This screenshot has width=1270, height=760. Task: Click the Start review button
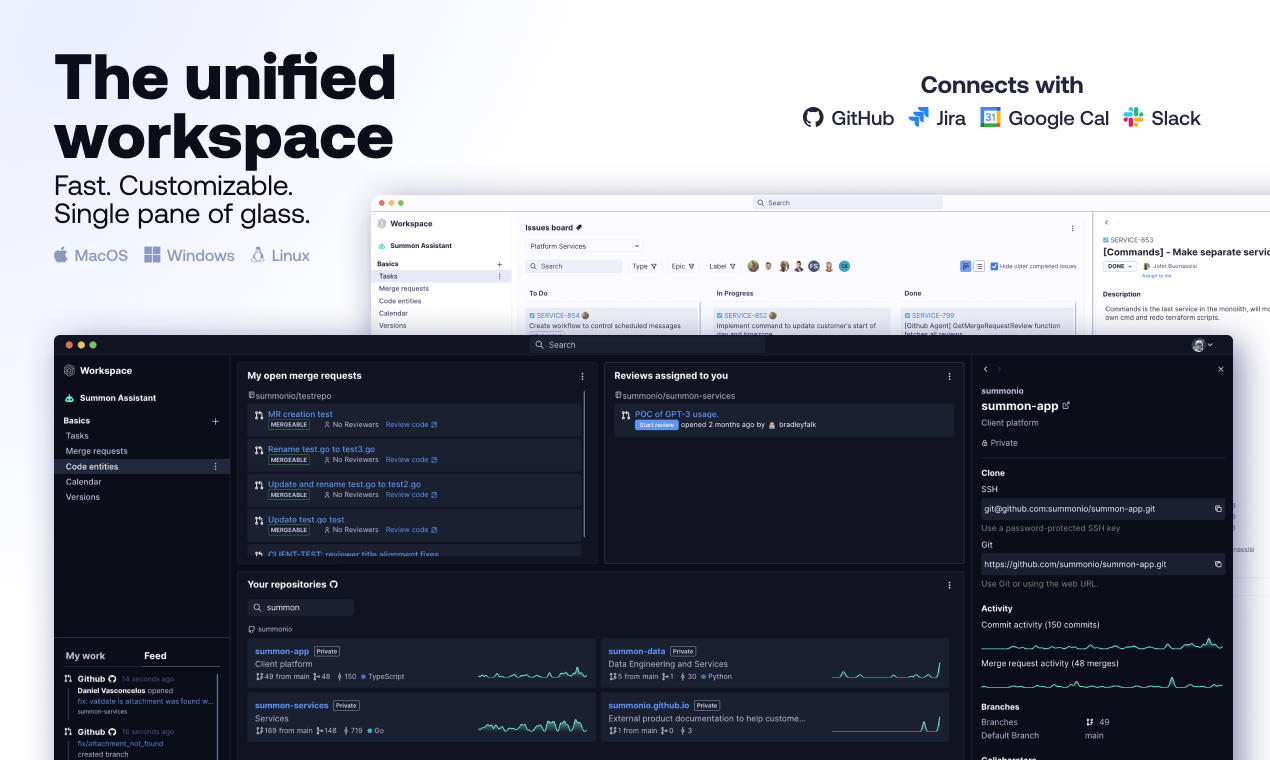pyautogui.click(x=656, y=425)
